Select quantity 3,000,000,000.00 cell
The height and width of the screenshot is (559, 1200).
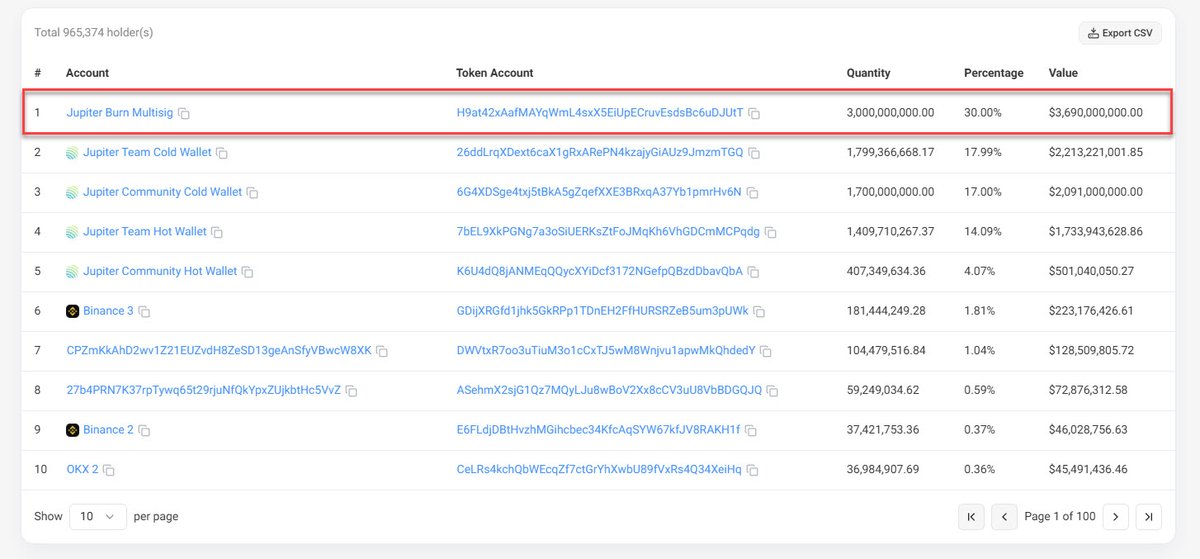890,113
